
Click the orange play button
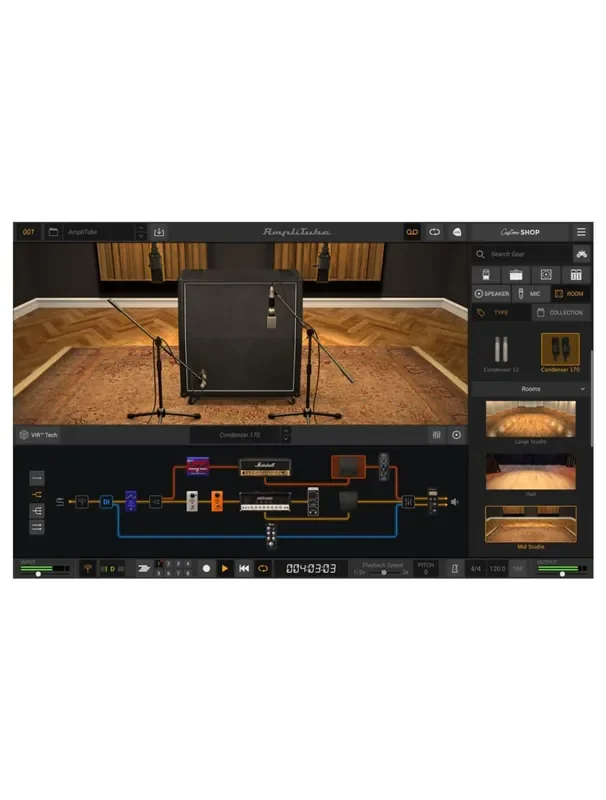[225, 568]
